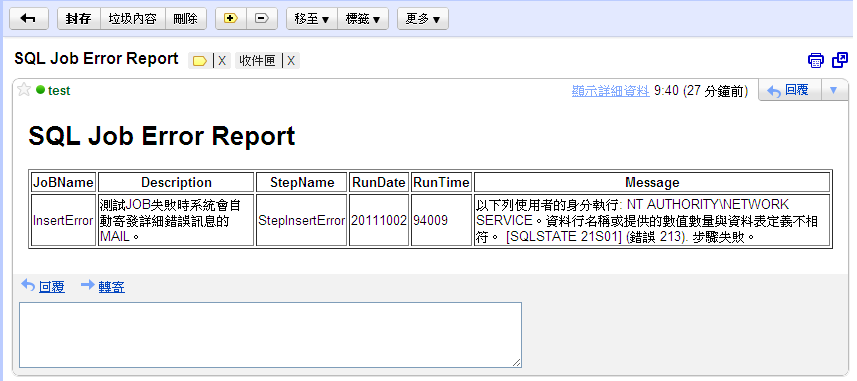Click the InsertError table cell

click(x=63, y=220)
